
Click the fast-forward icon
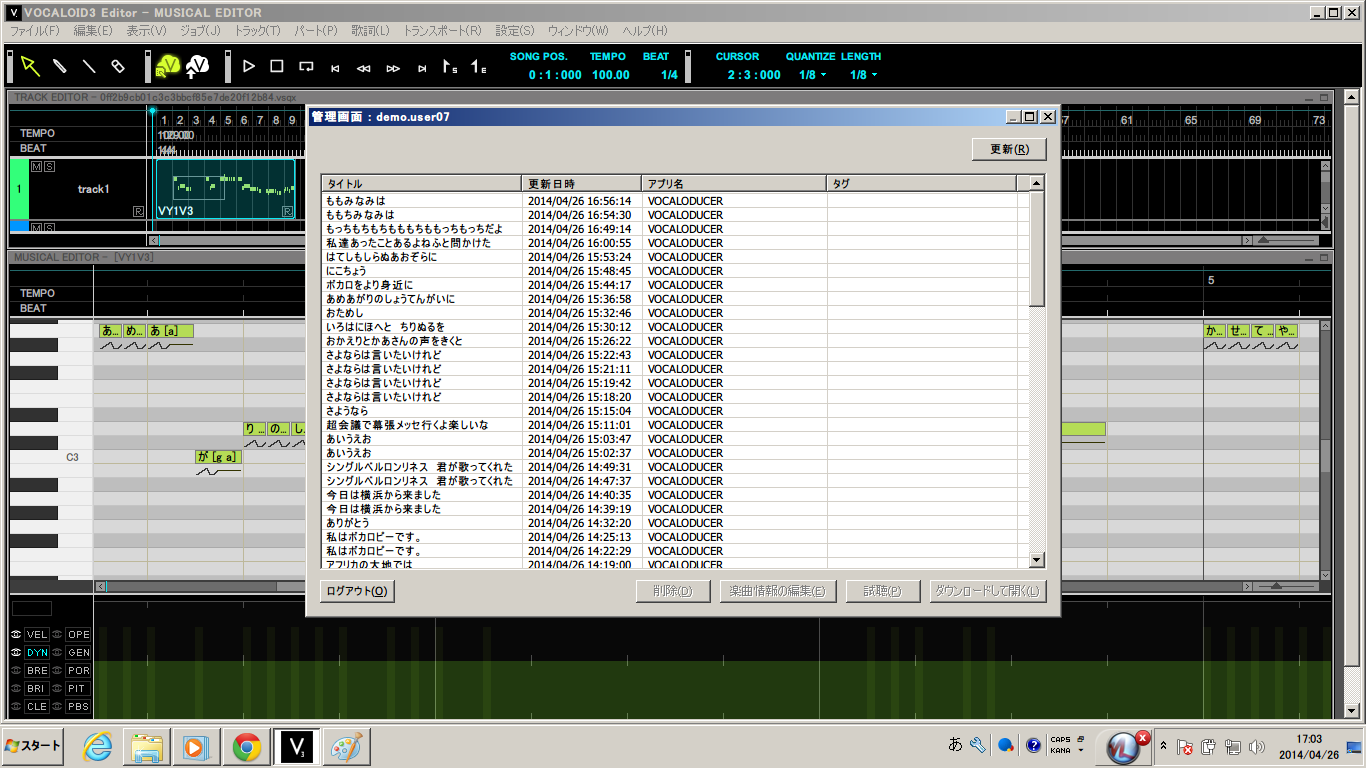pos(393,68)
